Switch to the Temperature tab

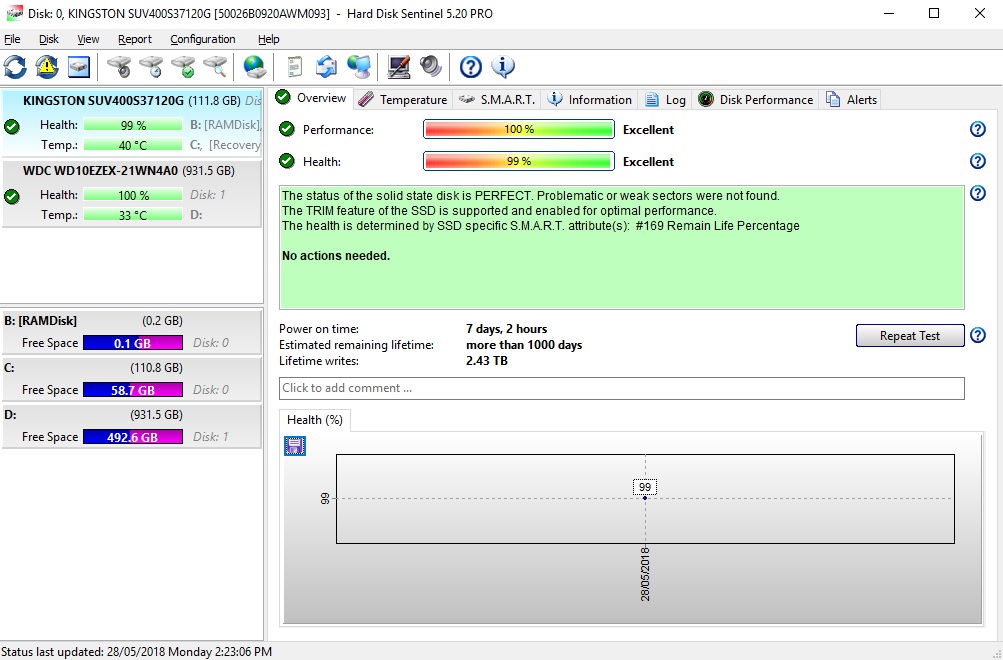[x=403, y=100]
